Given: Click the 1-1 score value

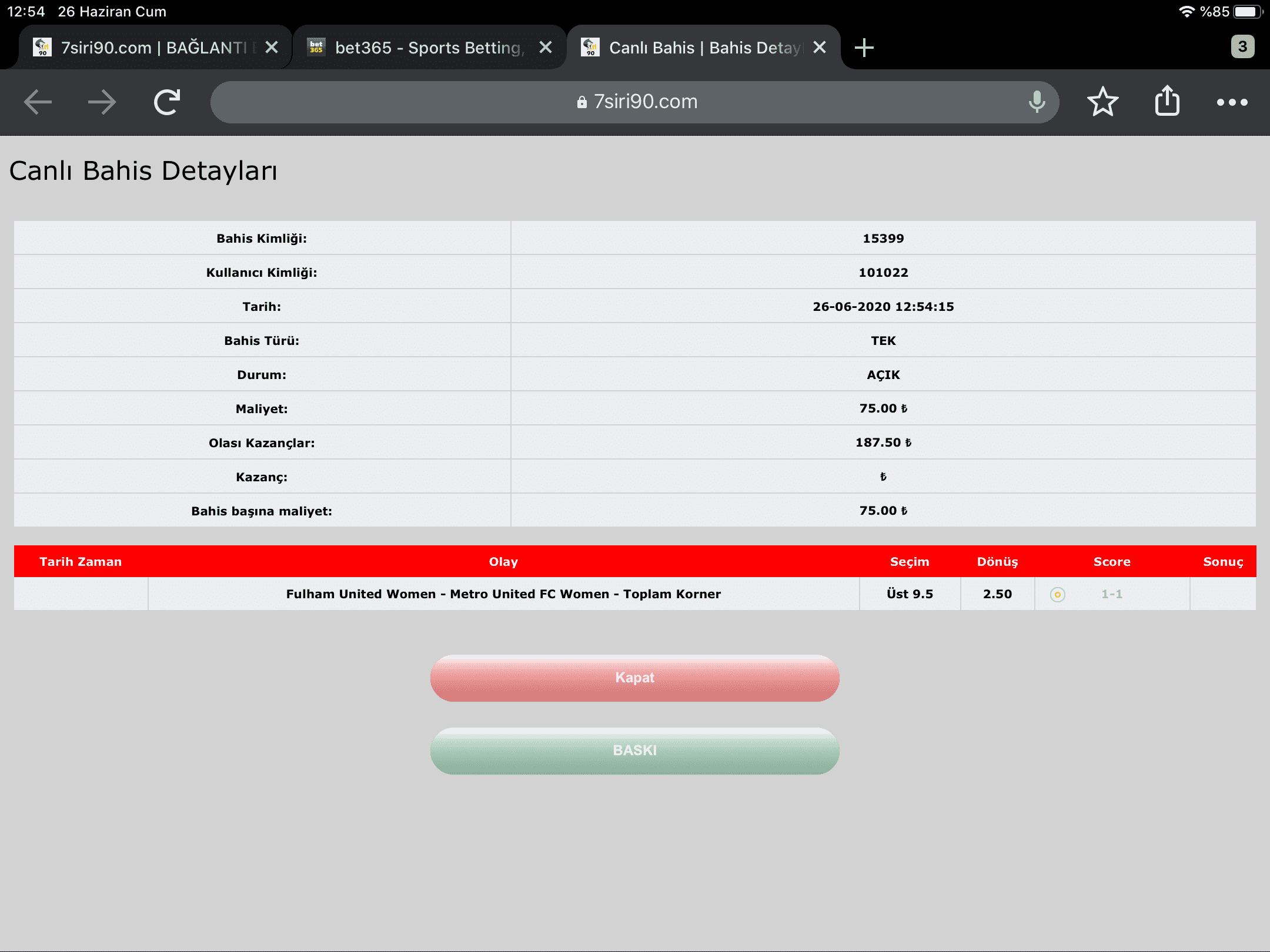Looking at the screenshot, I should [x=1112, y=594].
